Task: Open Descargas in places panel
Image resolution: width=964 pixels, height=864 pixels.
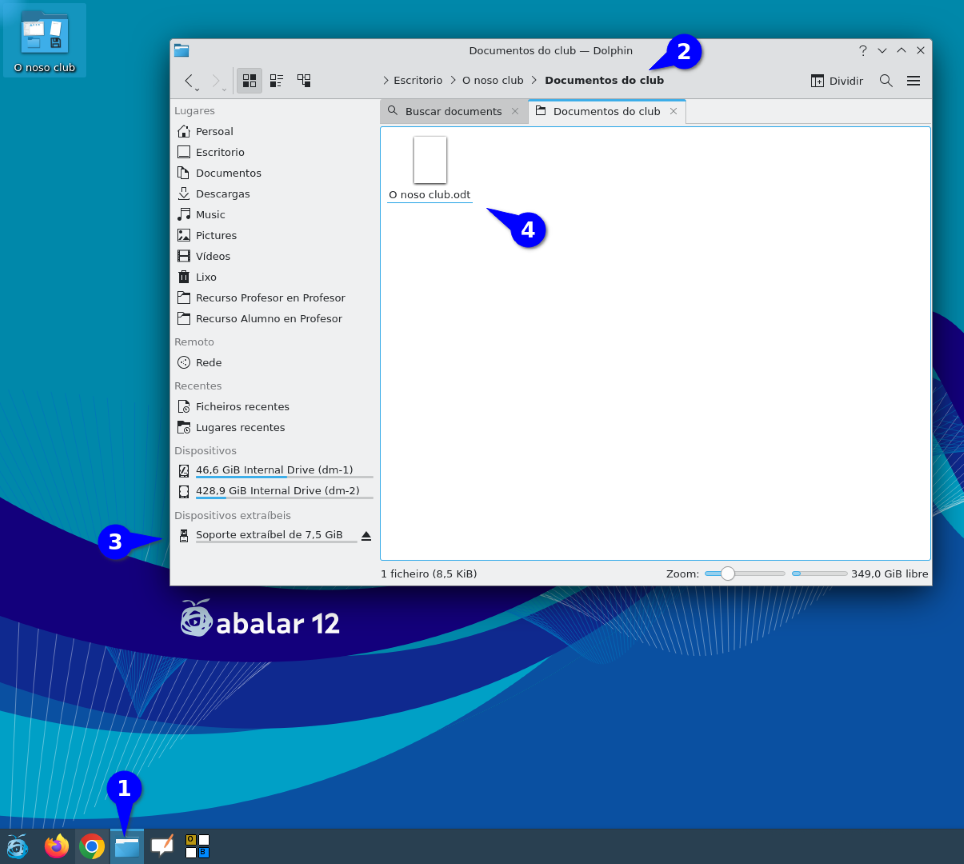Action: pyautogui.click(x=274, y=194)
